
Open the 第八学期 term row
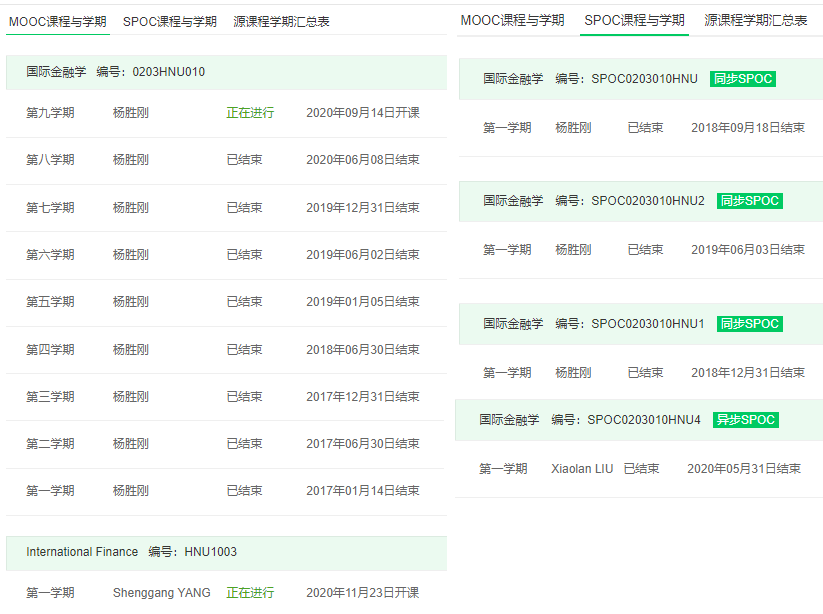tap(50, 160)
